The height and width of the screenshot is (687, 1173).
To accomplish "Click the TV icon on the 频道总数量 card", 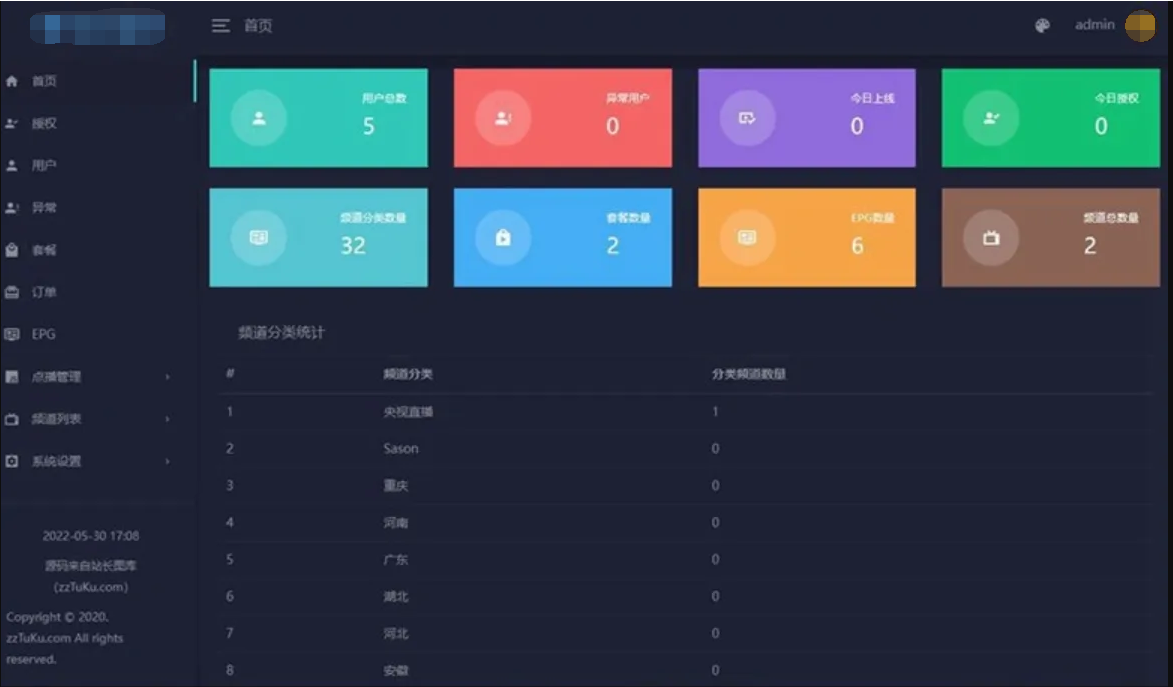I will 990,238.
